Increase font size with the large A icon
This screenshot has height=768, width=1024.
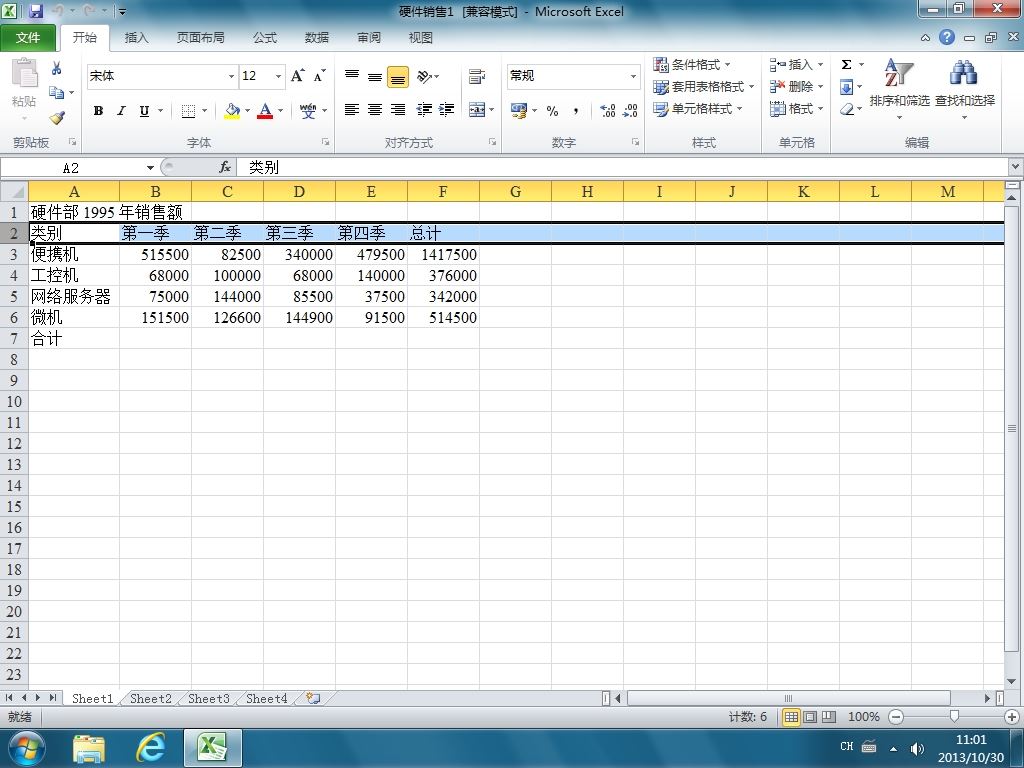pyautogui.click(x=297, y=76)
